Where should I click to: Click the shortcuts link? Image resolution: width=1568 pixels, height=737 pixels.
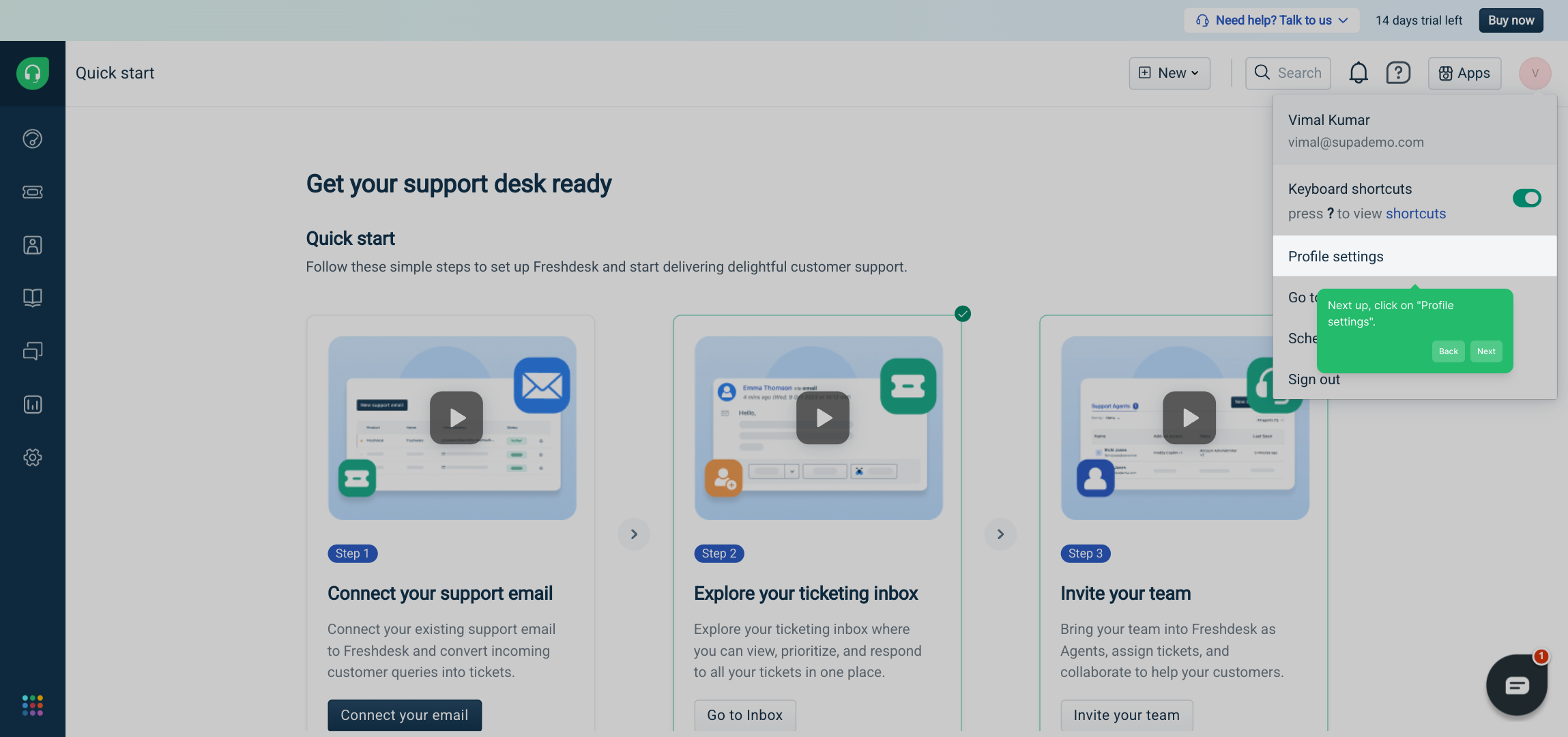coord(1415,214)
